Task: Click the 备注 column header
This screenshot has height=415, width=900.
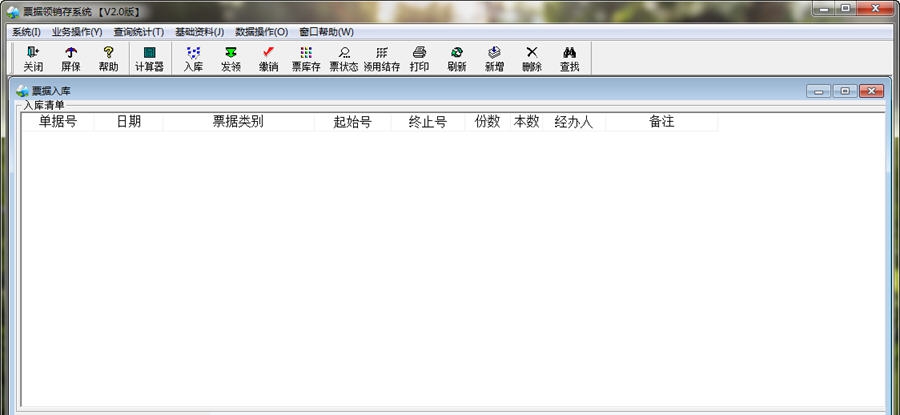Action: (x=661, y=122)
